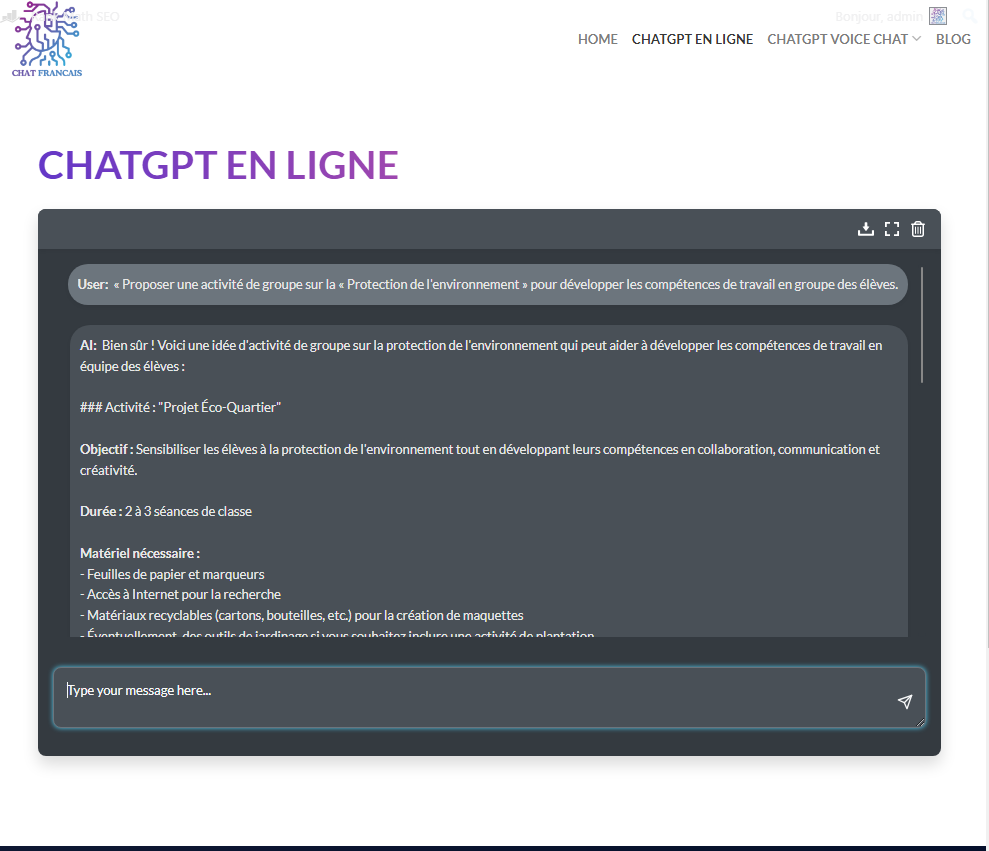Open the ChatGPT En Ligne menu item

point(692,39)
